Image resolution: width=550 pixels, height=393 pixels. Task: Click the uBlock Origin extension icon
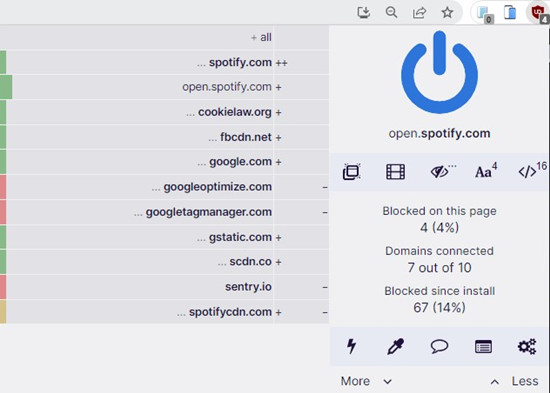[539, 13]
